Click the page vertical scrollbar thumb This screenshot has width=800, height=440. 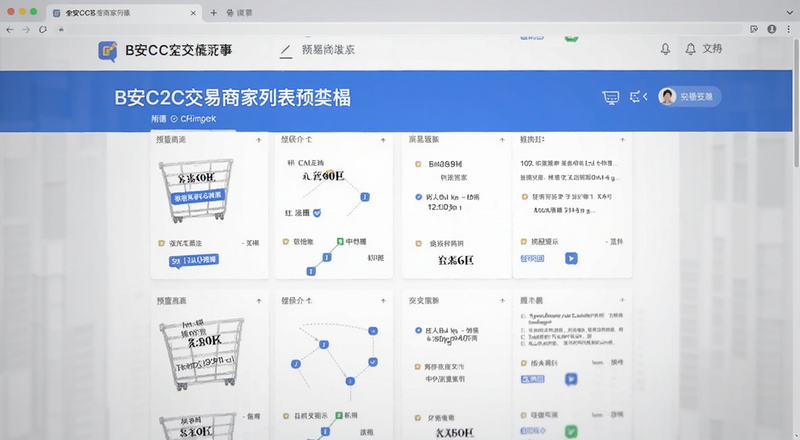(795, 102)
